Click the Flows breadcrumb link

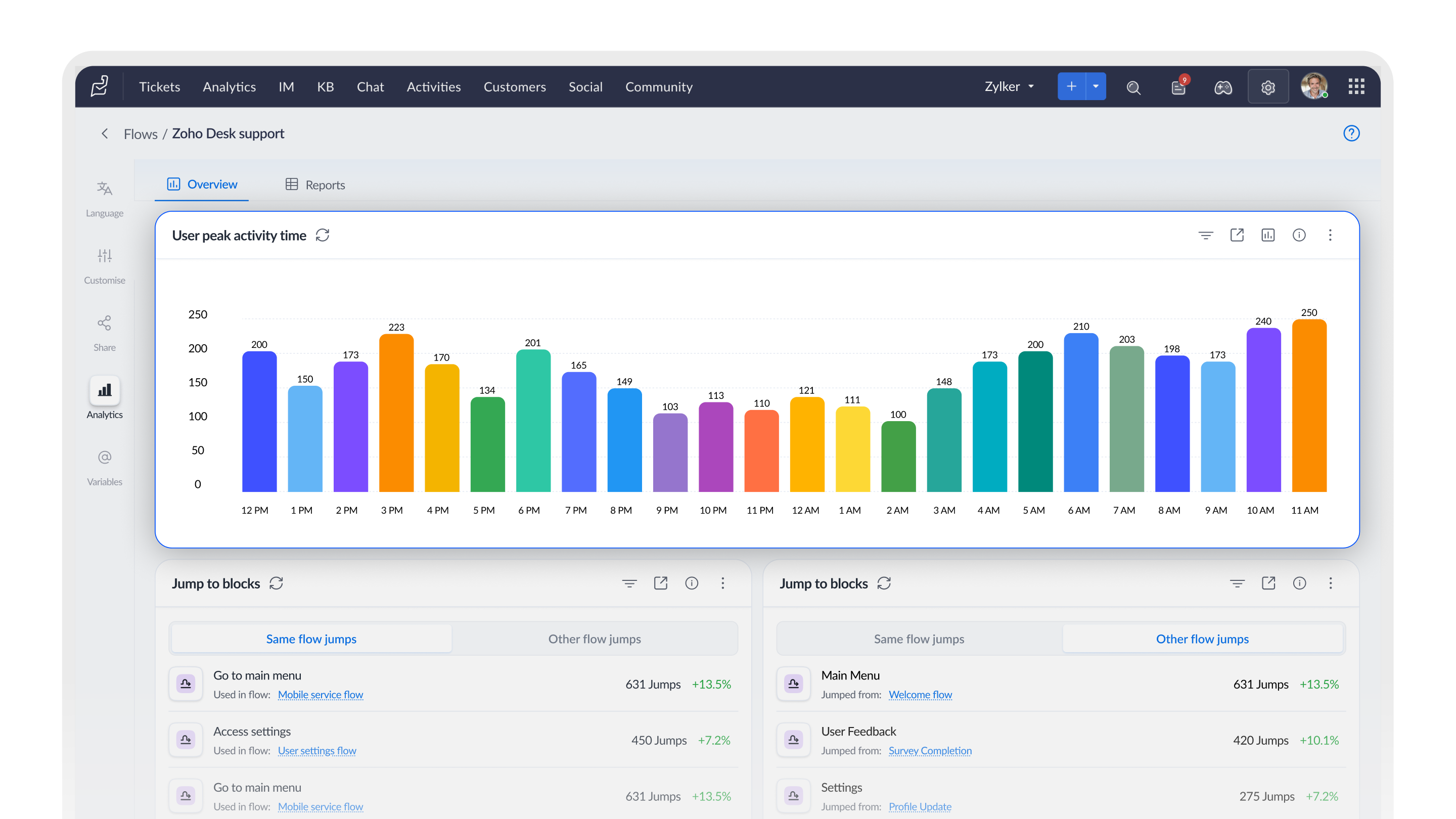141,134
